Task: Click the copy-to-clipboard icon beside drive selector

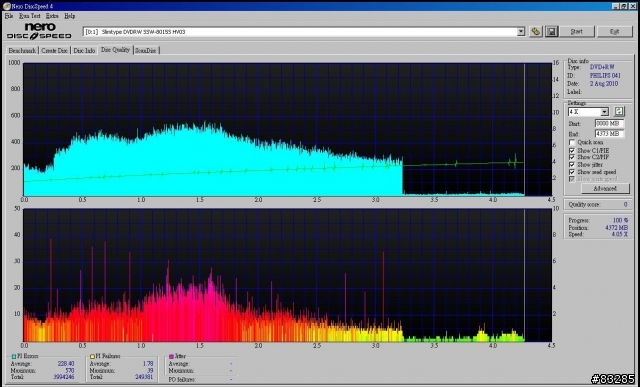Action: 536,31
